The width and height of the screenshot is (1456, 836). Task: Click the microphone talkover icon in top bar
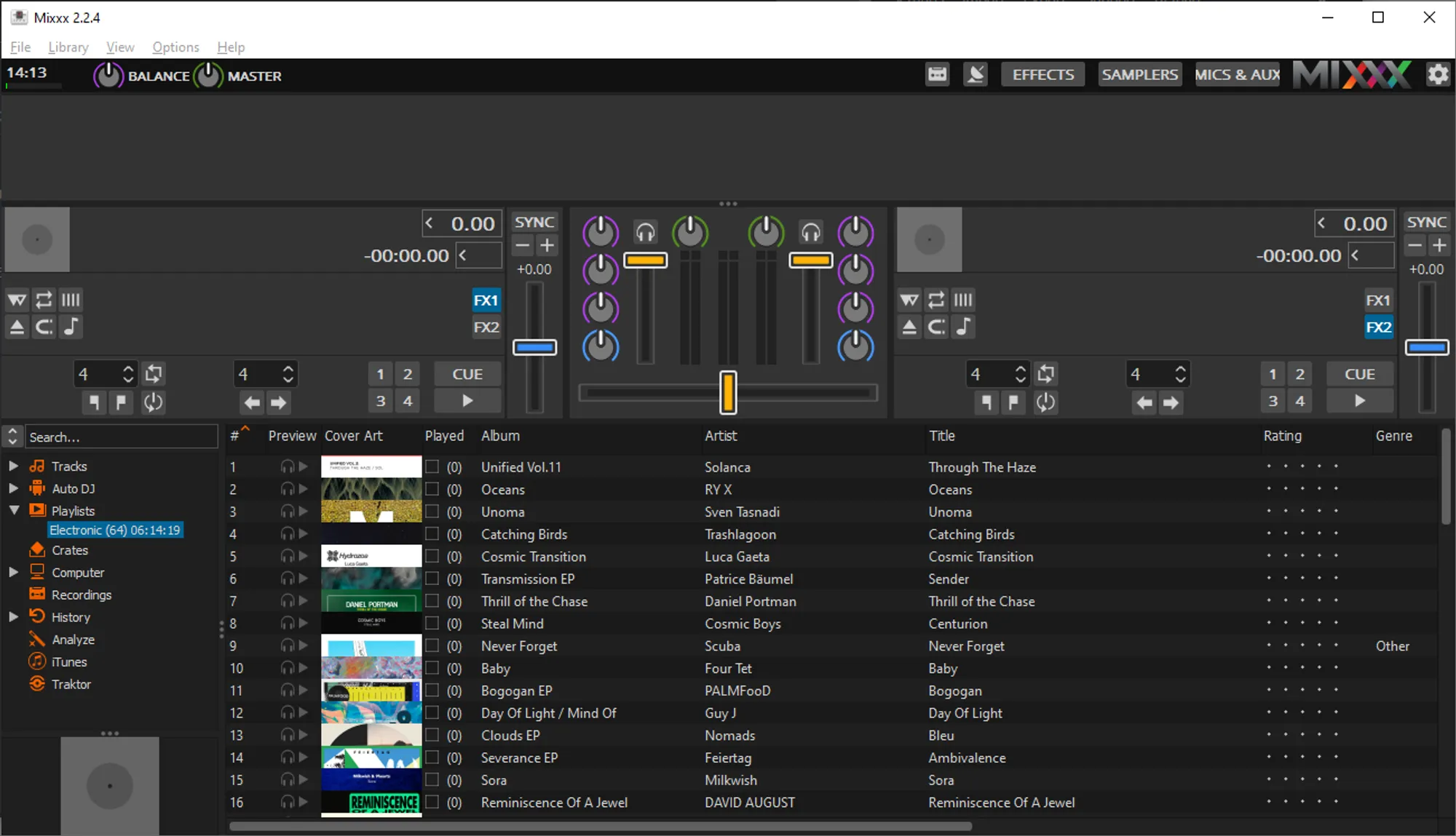pos(975,74)
